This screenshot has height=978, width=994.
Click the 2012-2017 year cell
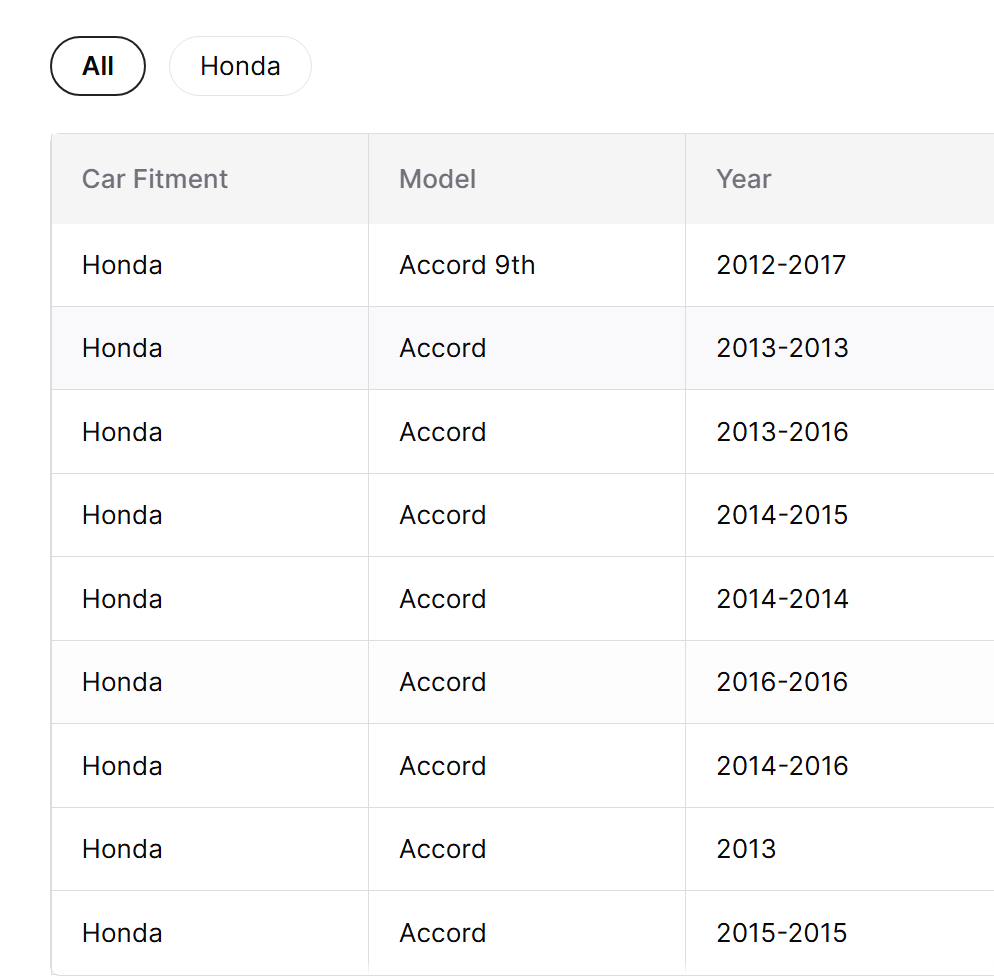point(781,265)
